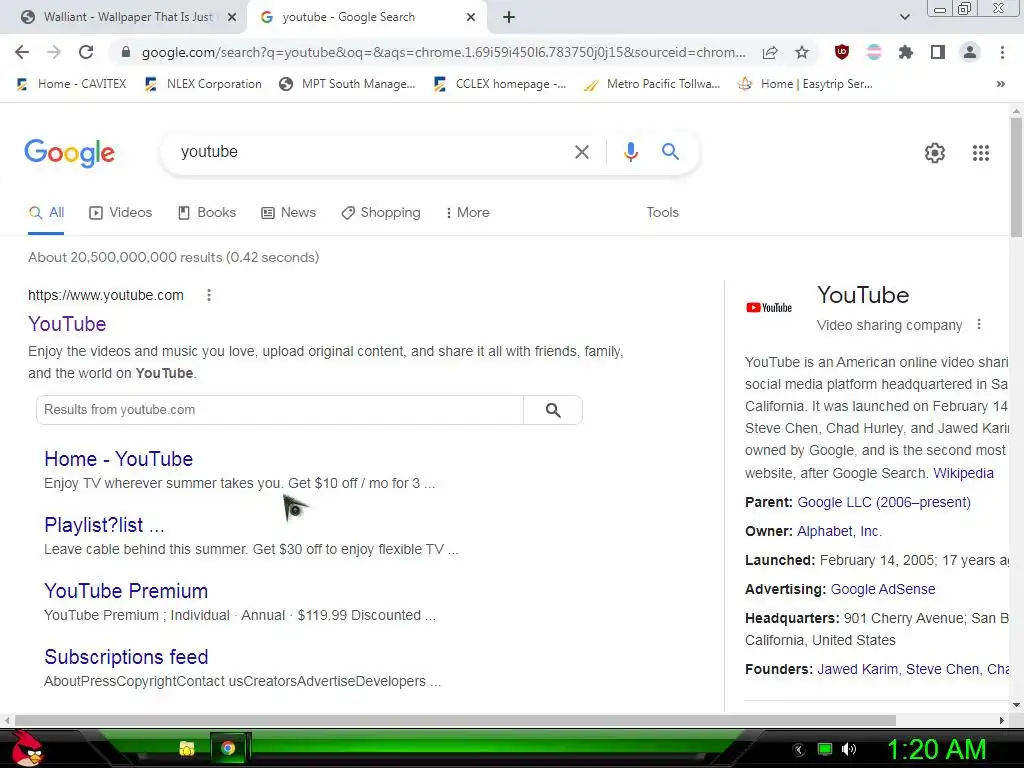Click the Google logo
1024x768 pixels.
(69, 153)
